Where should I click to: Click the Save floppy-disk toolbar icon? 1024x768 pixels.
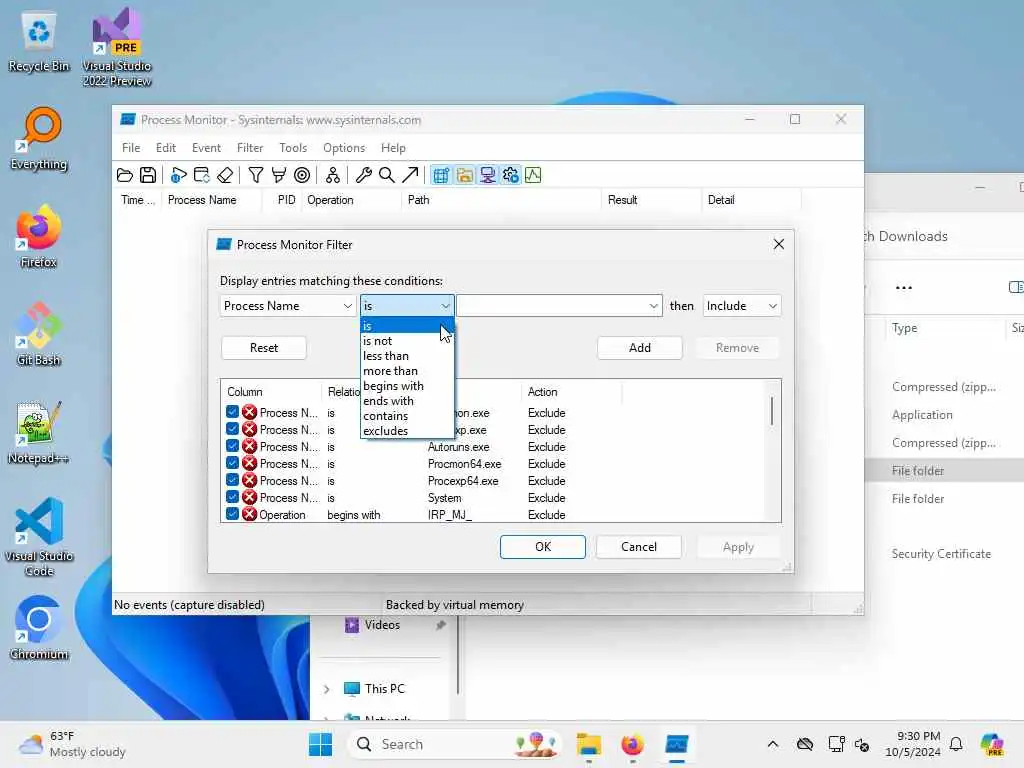coord(148,175)
